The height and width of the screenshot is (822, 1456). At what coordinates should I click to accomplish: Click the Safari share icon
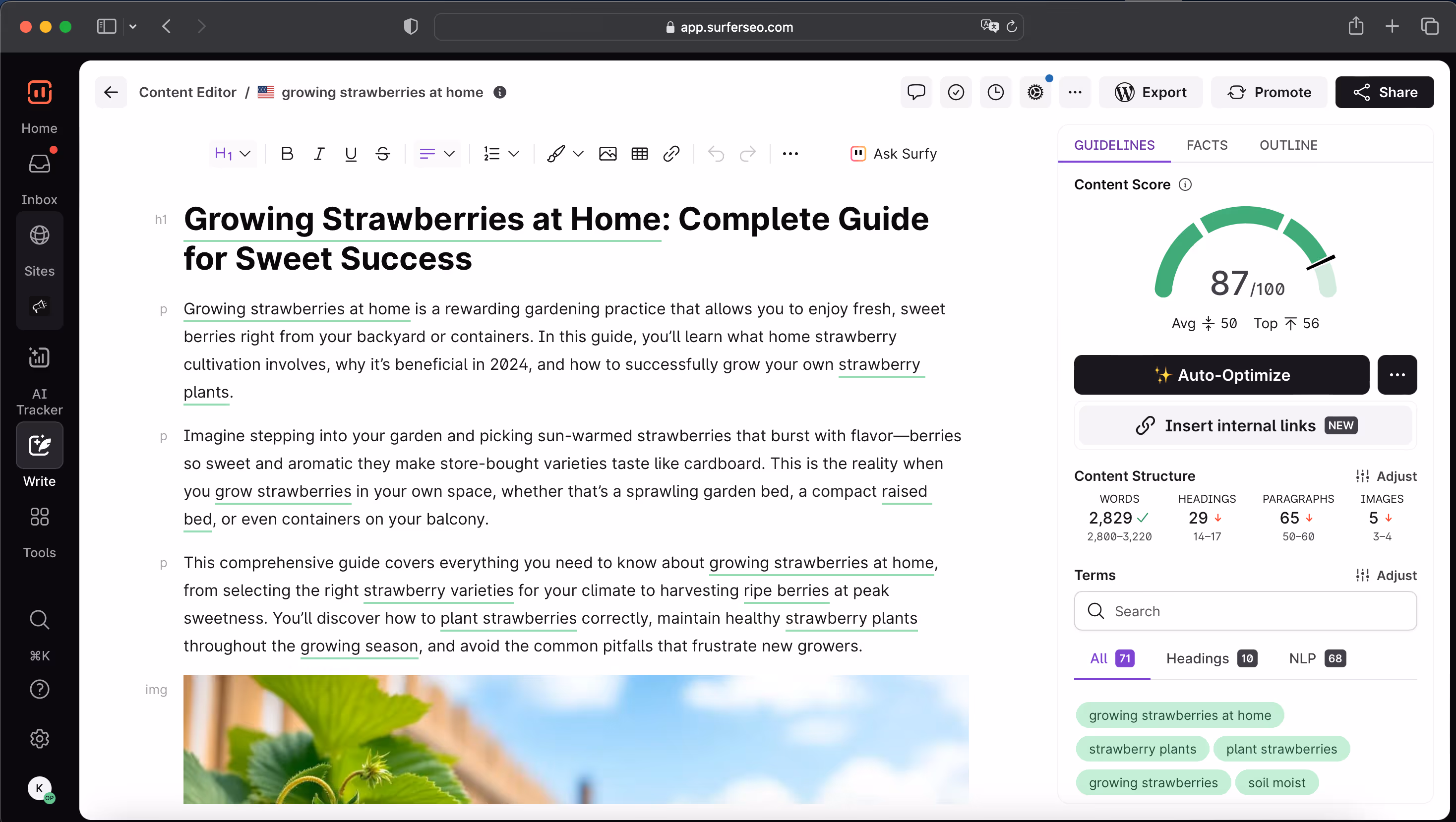point(1356,26)
